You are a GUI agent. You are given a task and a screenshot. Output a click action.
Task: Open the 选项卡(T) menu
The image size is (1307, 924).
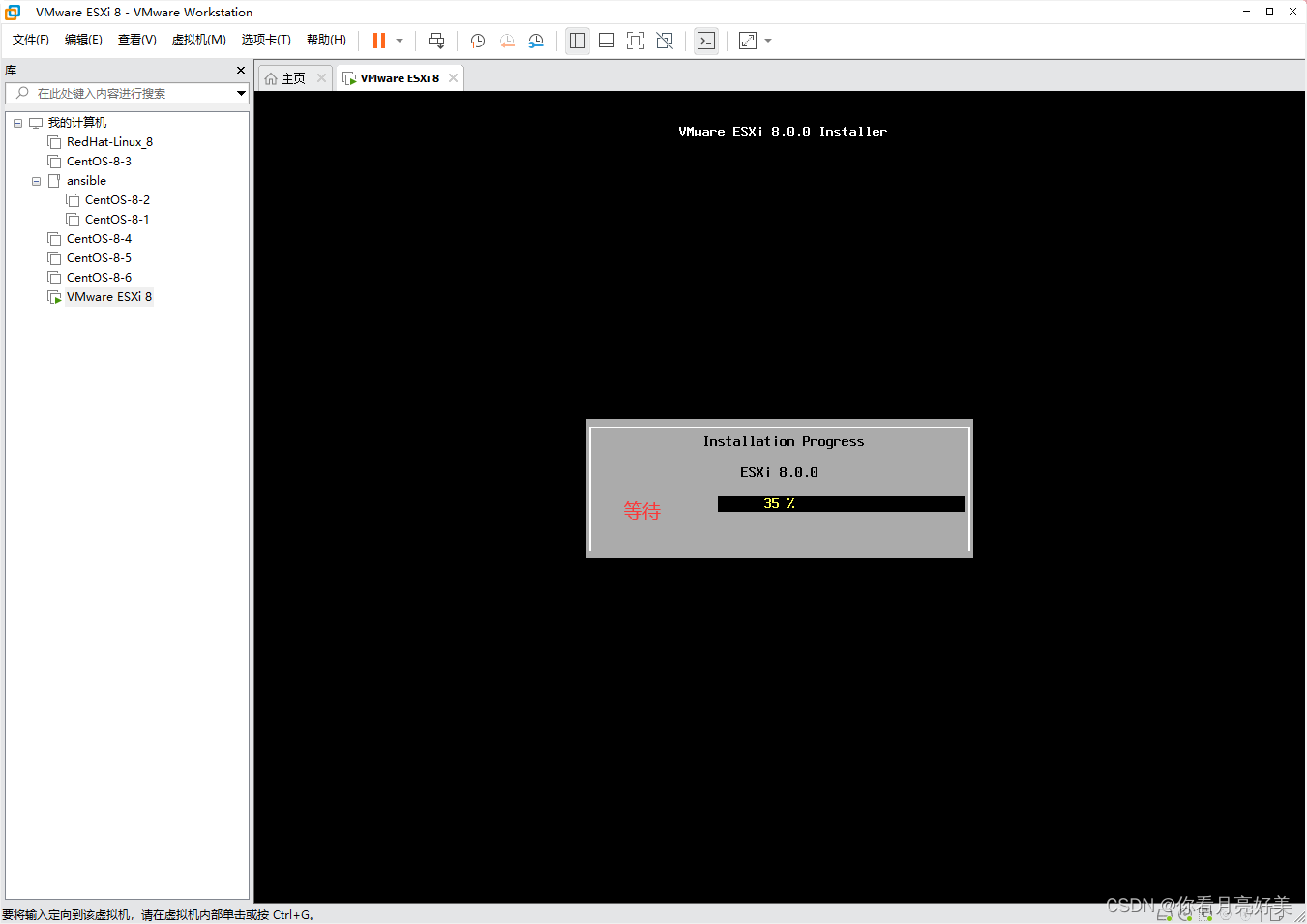(x=266, y=40)
